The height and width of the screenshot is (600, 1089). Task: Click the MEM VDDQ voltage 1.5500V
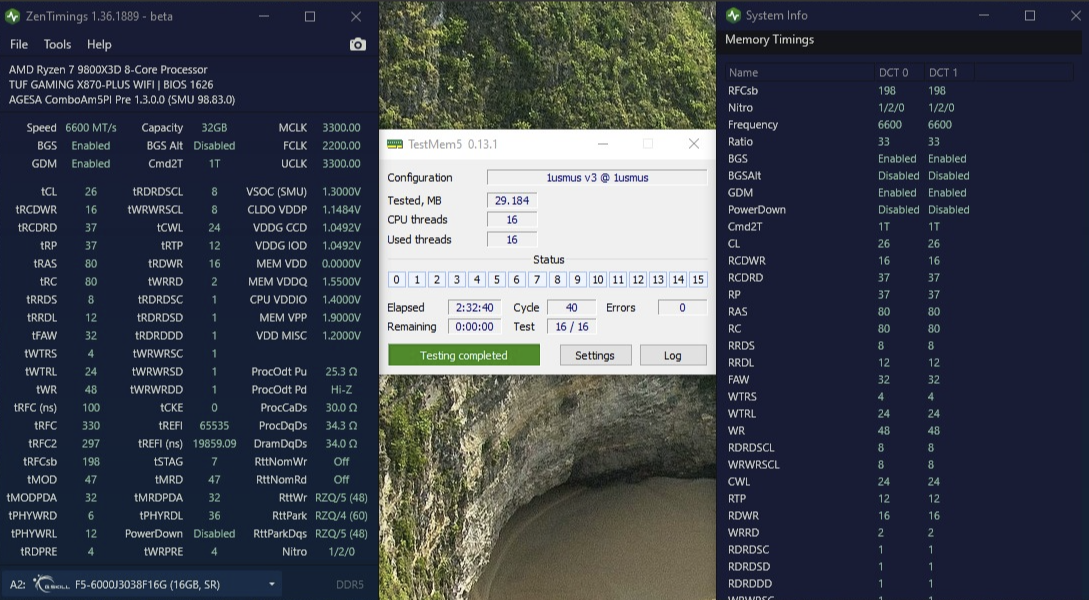click(x=341, y=282)
